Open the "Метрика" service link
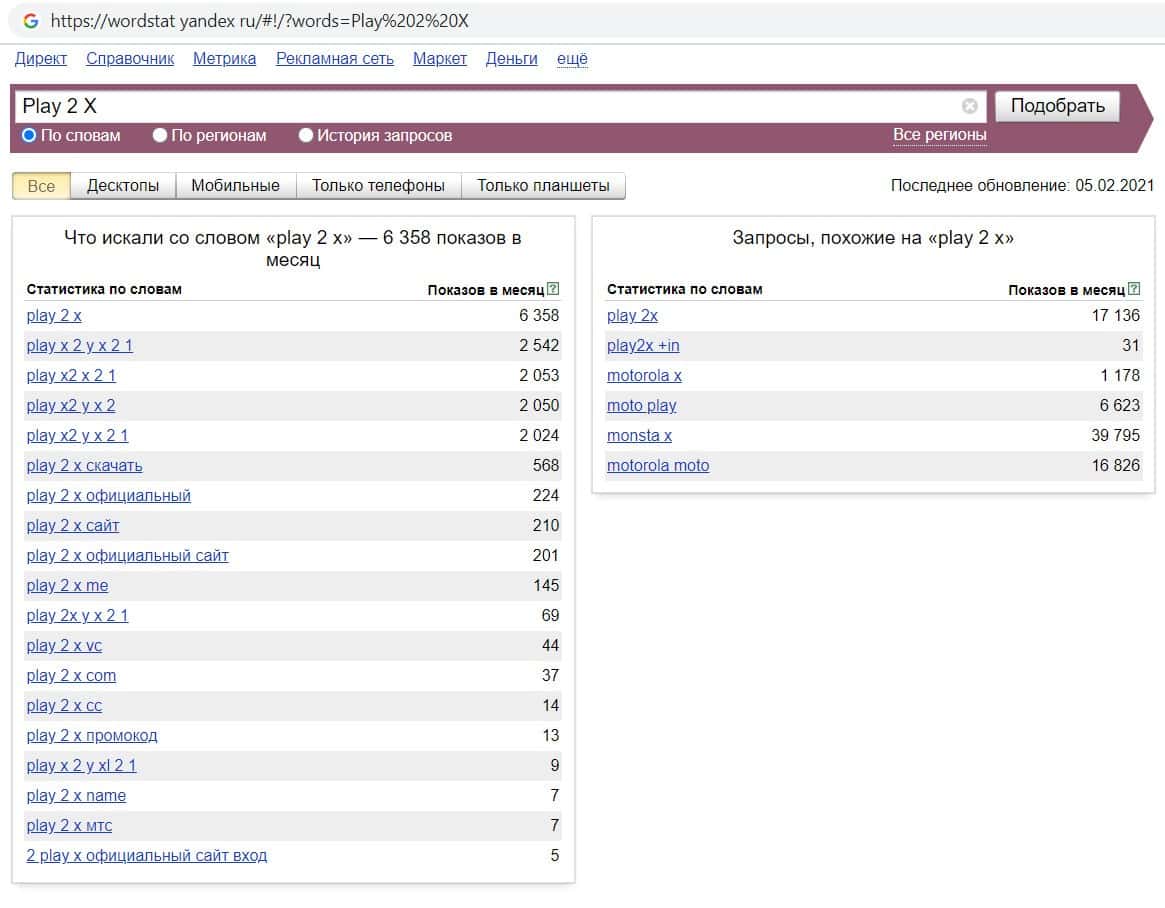Viewport: 1165px width, 908px height. tap(224, 59)
